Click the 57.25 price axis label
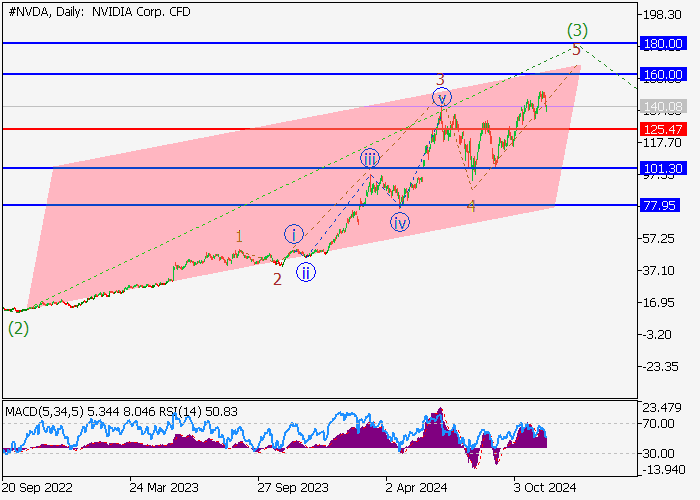The image size is (700, 500). pyautogui.click(x=658, y=239)
